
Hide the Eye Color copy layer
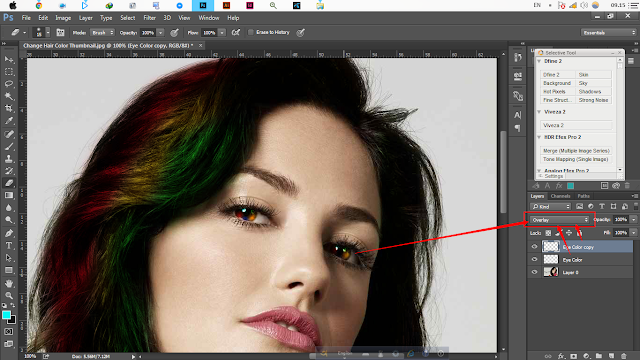click(x=534, y=247)
